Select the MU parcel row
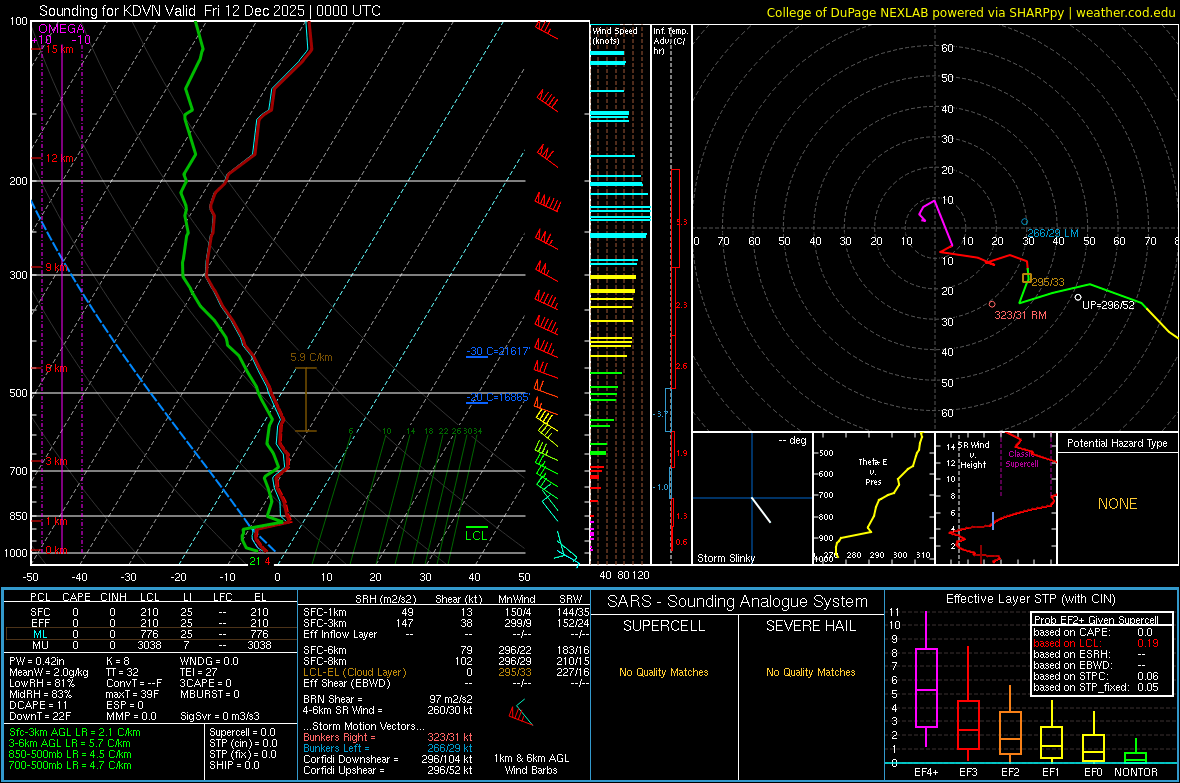Image resolution: width=1180 pixels, height=783 pixels. pyautogui.click(x=151, y=645)
